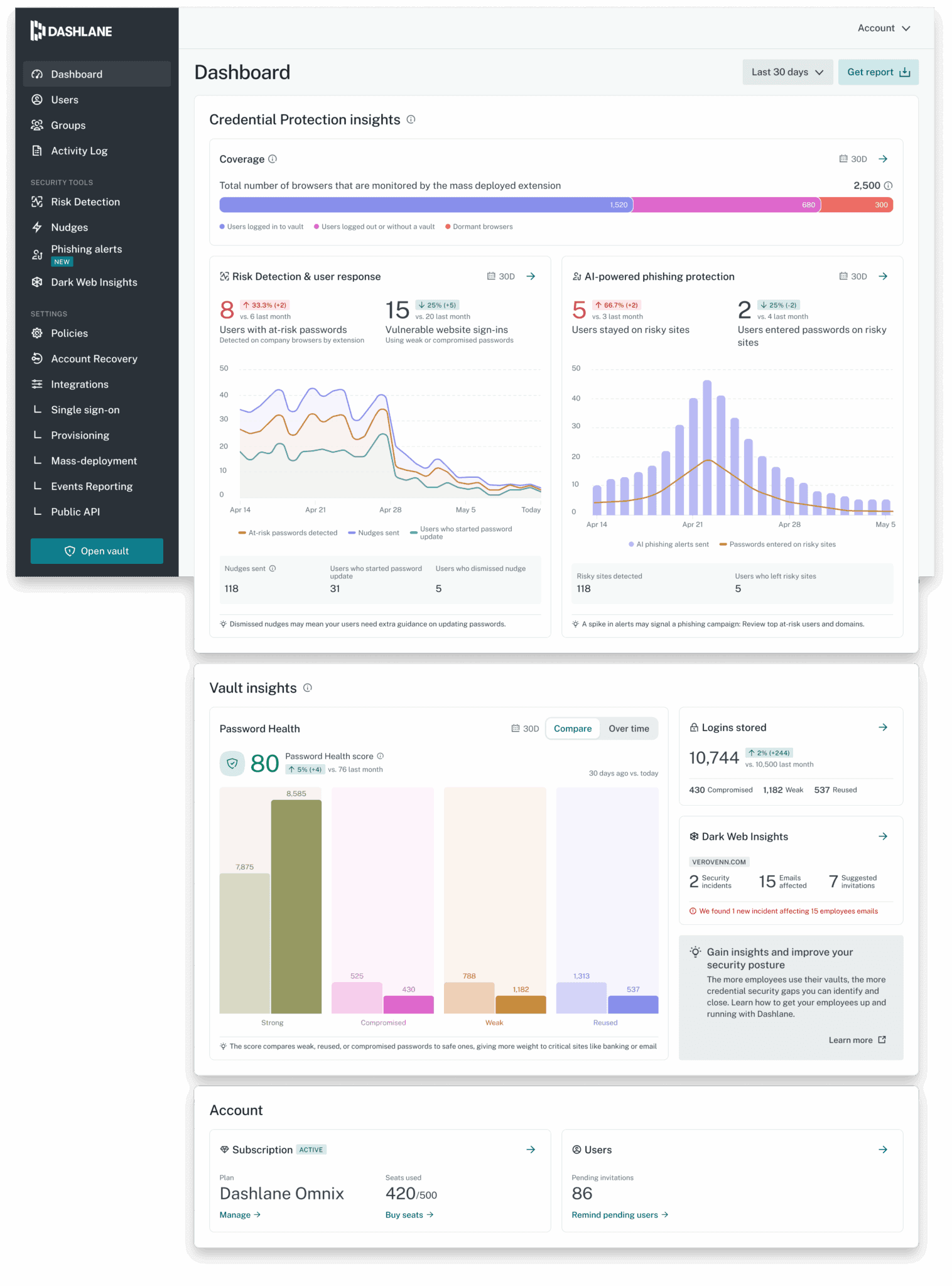Open the info icon beside Credential Protection insights
Image resolution: width=952 pixels, height=1286 pixels.
(x=411, y=119)
